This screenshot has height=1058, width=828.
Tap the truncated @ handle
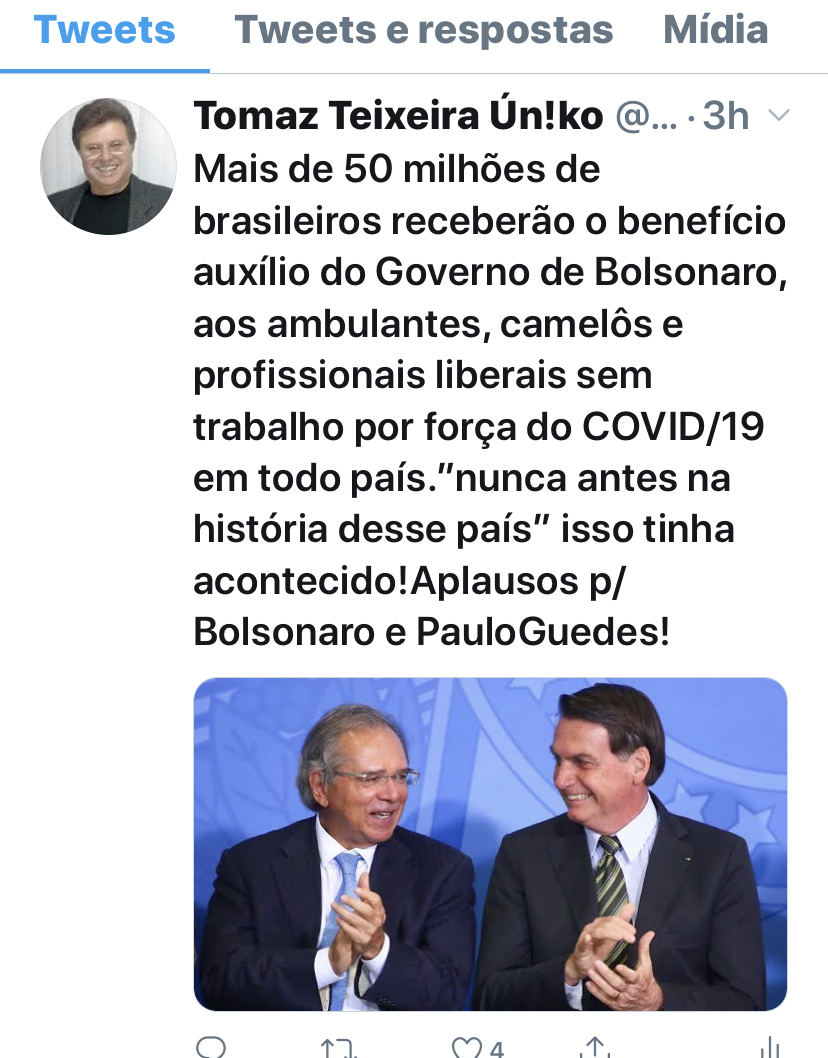[646, 117]
